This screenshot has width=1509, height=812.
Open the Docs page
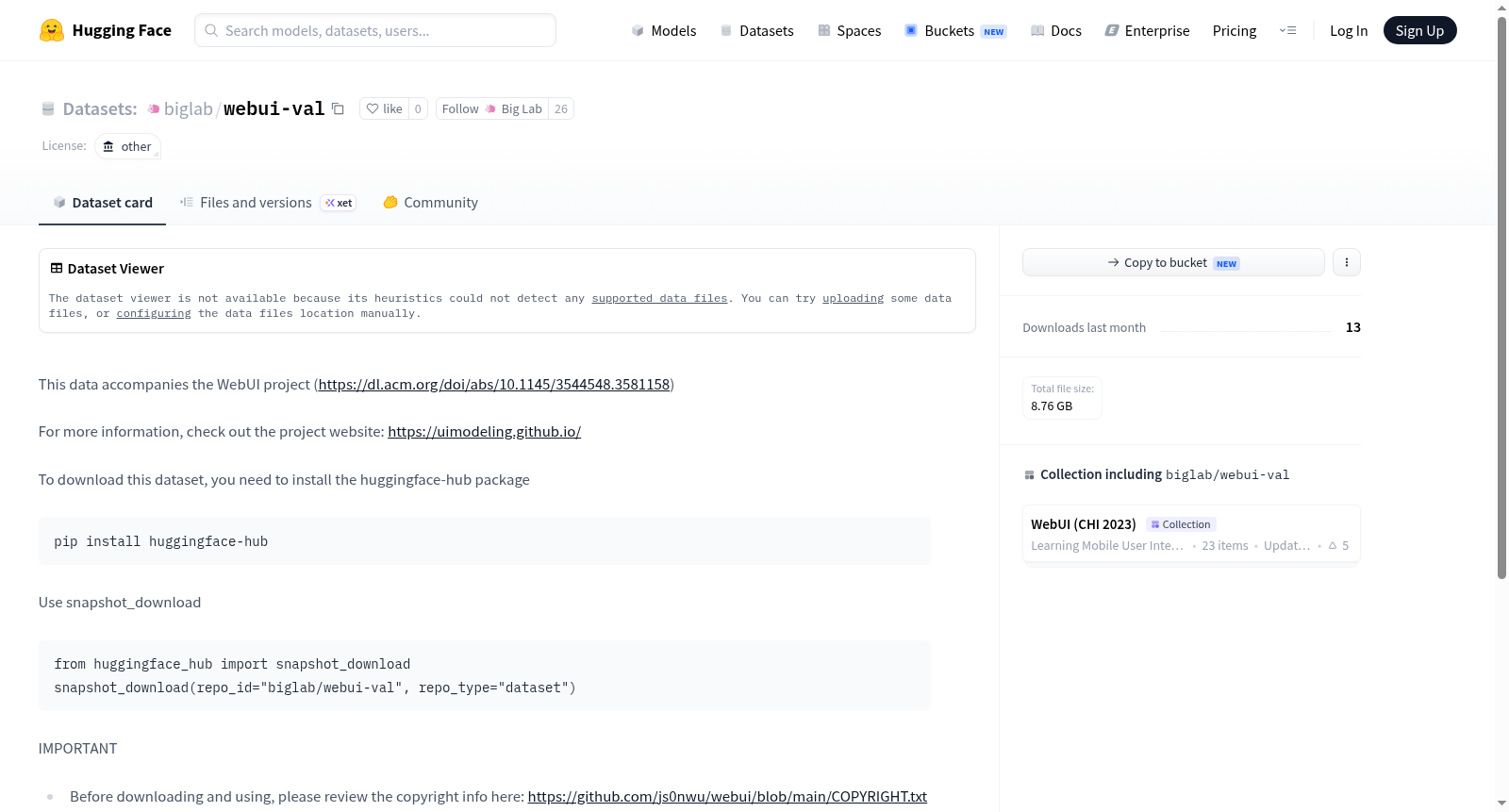[1056, 30]
